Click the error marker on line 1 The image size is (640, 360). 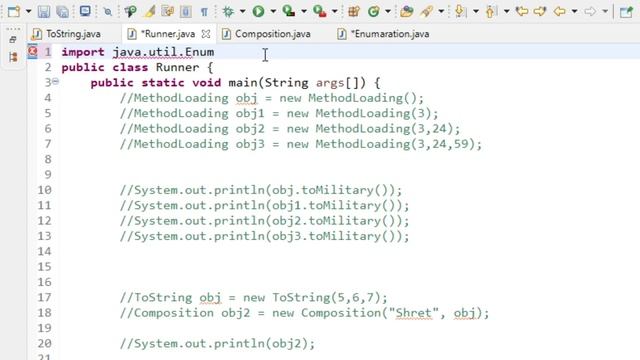point(32,51)
